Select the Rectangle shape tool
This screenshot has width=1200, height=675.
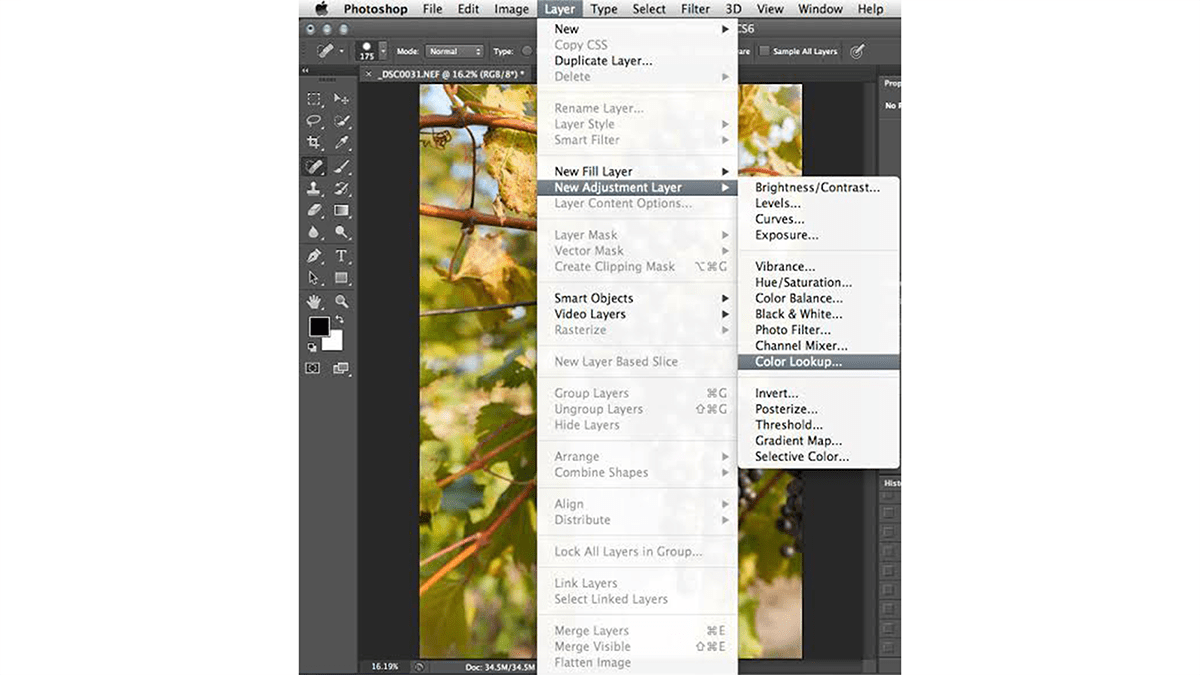coord(342,278)
